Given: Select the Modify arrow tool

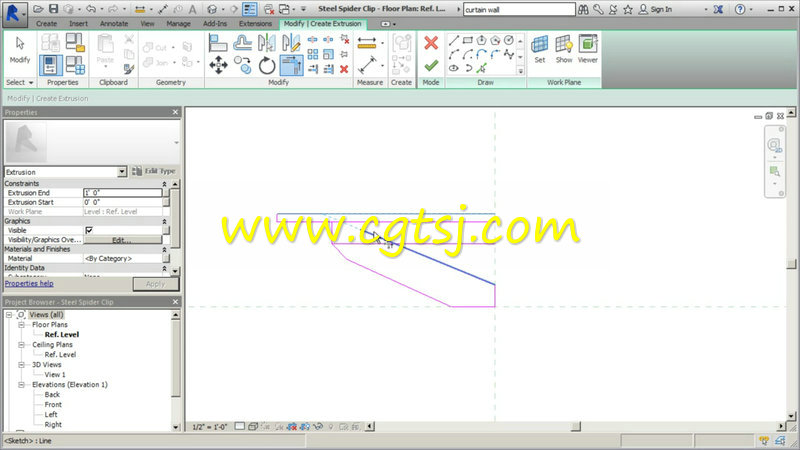Looking at the screenshot, I should [x=20, y=49].
